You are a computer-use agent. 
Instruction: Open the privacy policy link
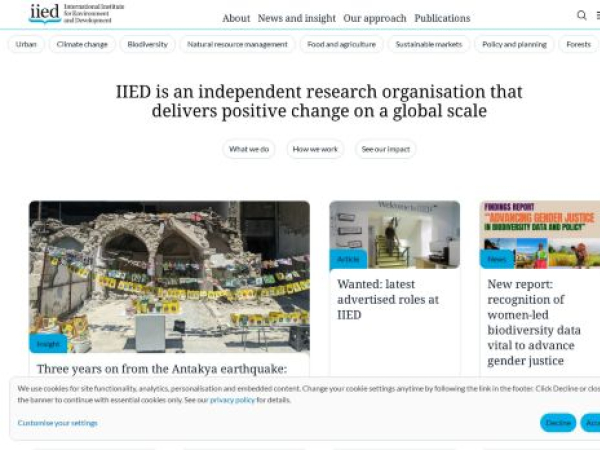(232, 400)
